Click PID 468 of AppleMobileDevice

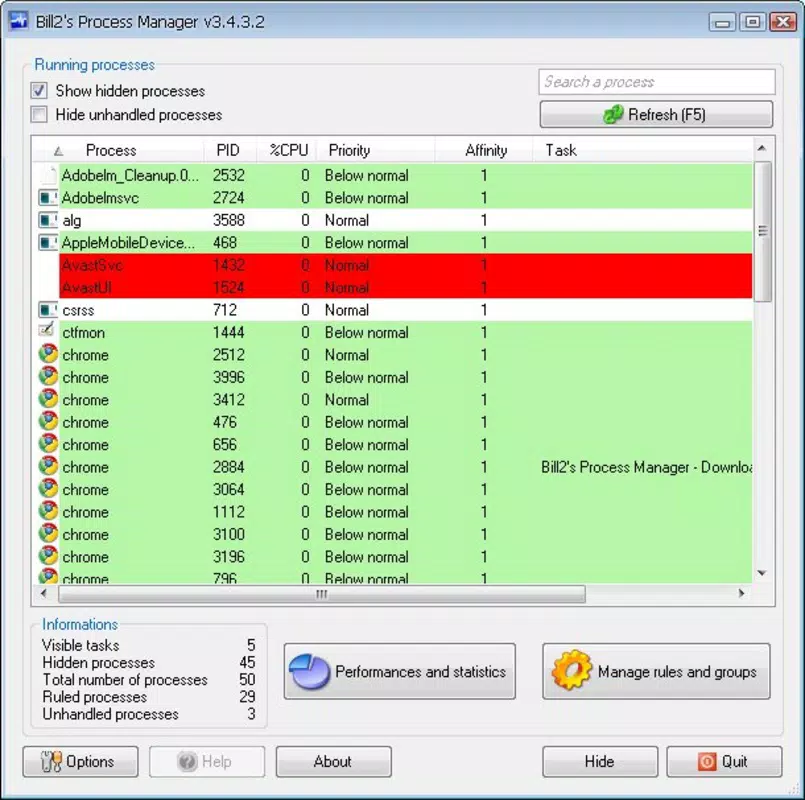tap(225, 242)
